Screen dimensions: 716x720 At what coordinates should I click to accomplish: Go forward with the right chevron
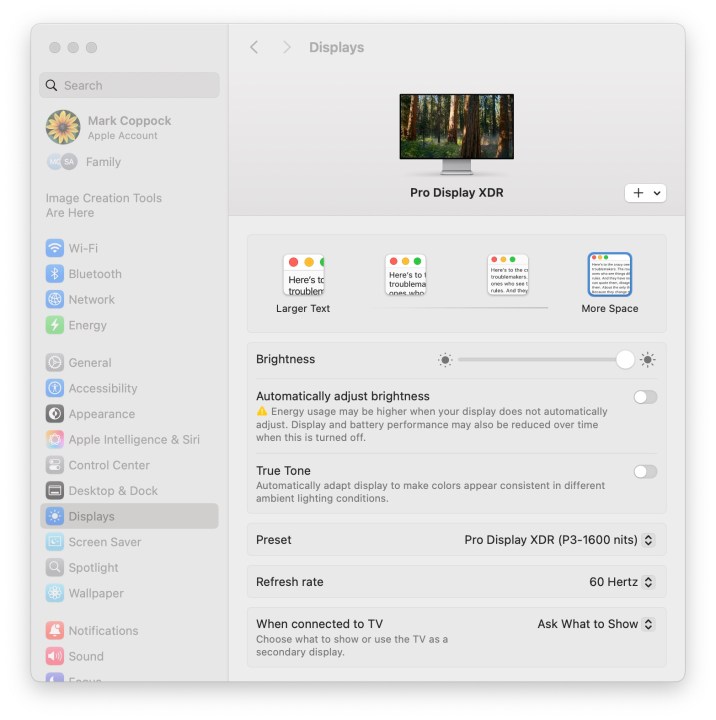tap(287, 47)
